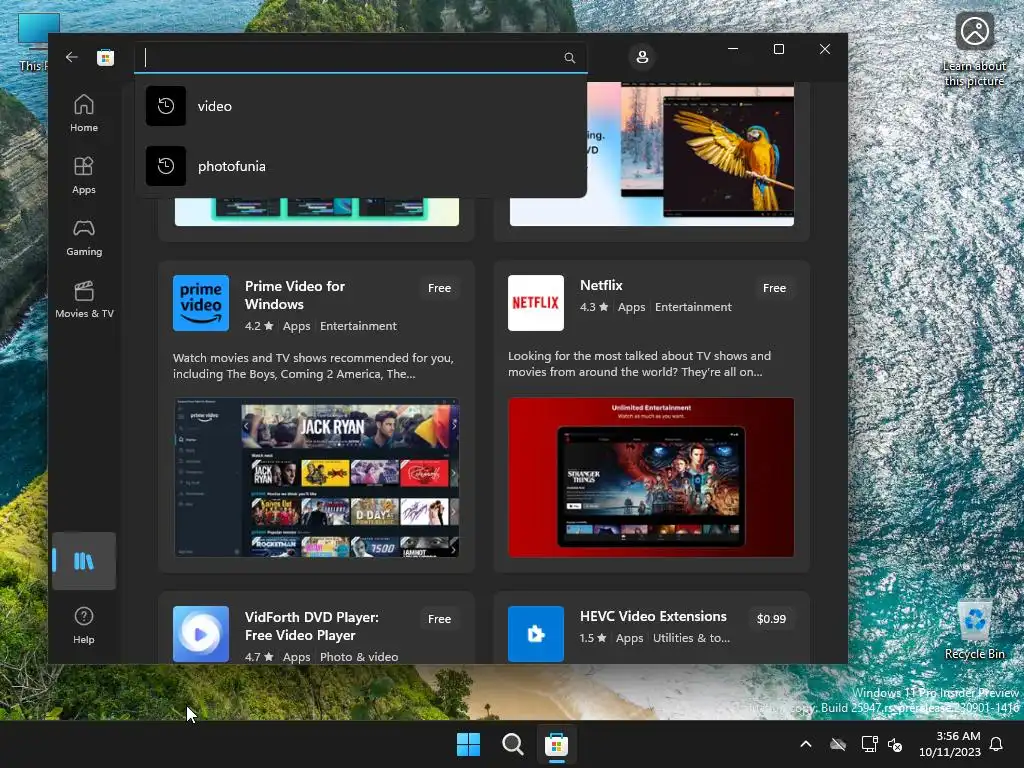Click Microsoft Store icon in taskbar

click(556, 744)
